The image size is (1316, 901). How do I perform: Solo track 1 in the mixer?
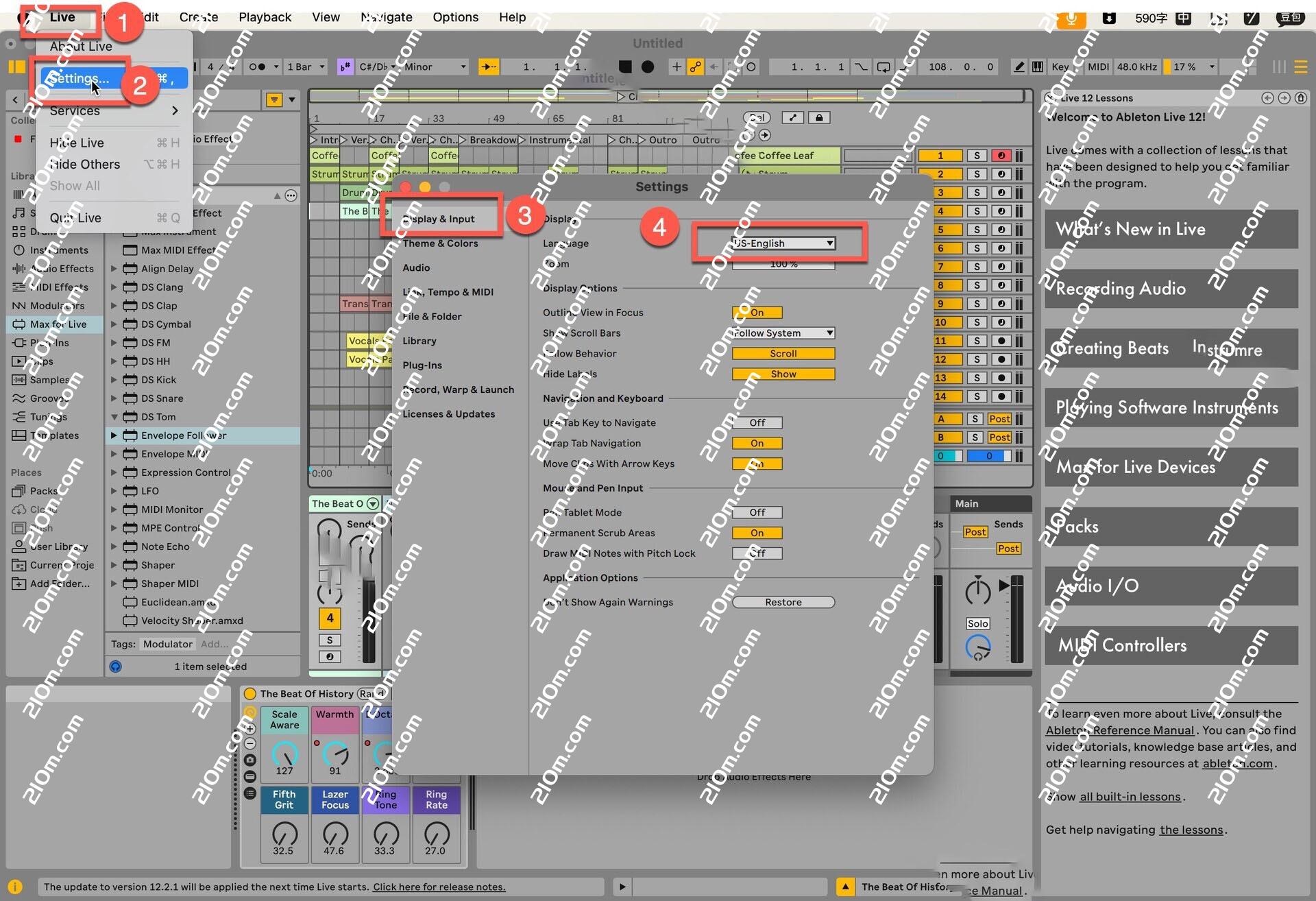point(977,156)
